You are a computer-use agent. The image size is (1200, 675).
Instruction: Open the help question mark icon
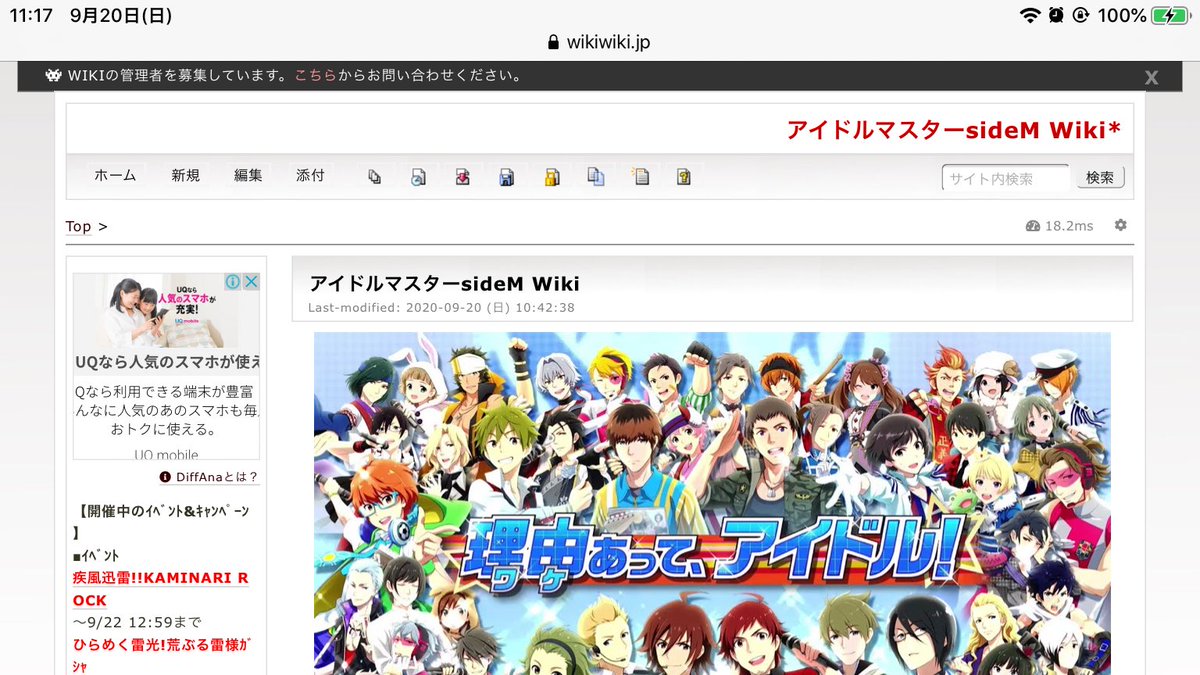pyautogui.click(x=684, y=177)
